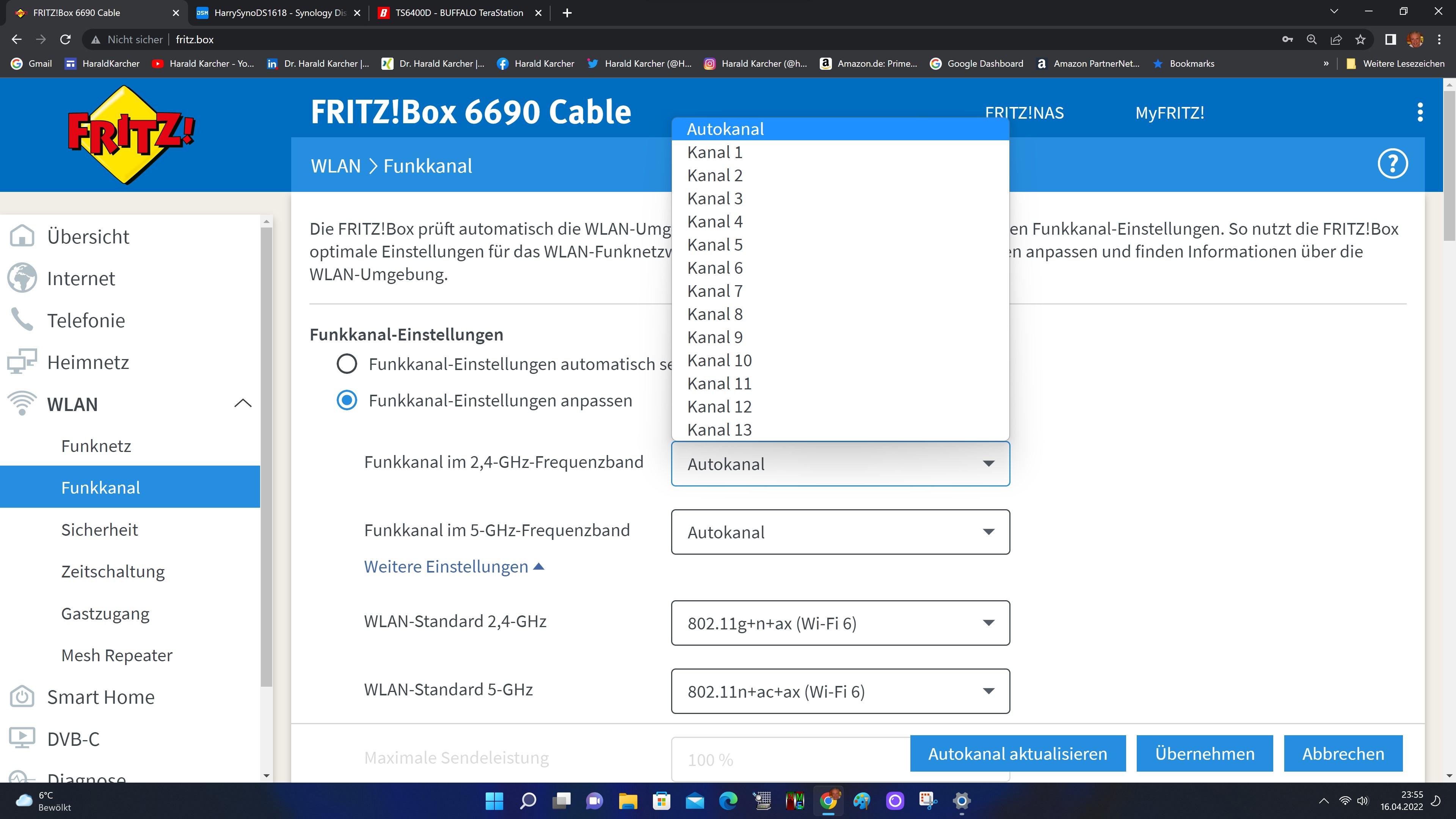
Task: Open the WLAN-Standard 2,4-GHz dropdown
Action: (840, 623)
